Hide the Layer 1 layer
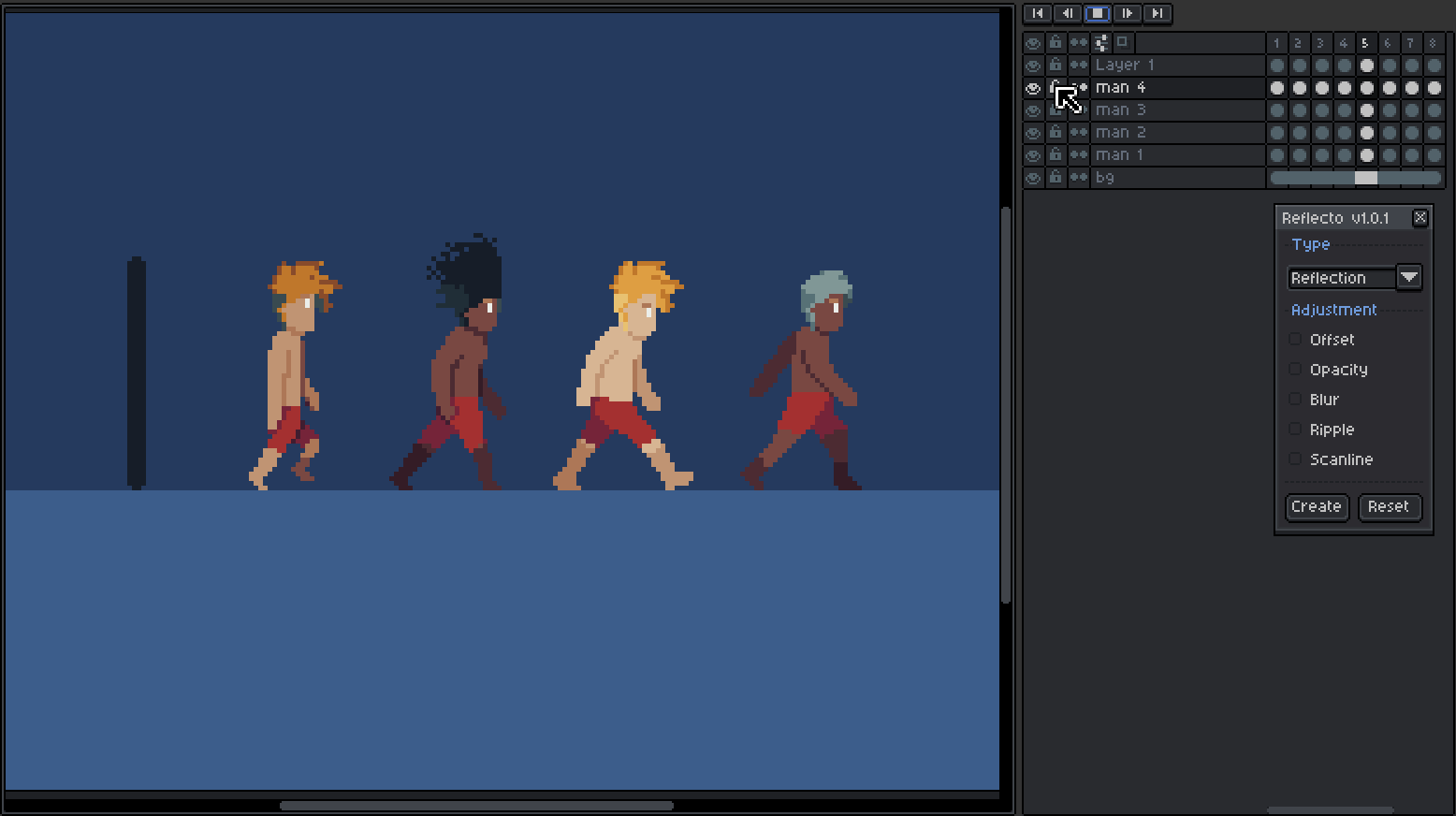Viewport: 1456px width, 816px height. pyautogui.click(x=1033, y=66)
